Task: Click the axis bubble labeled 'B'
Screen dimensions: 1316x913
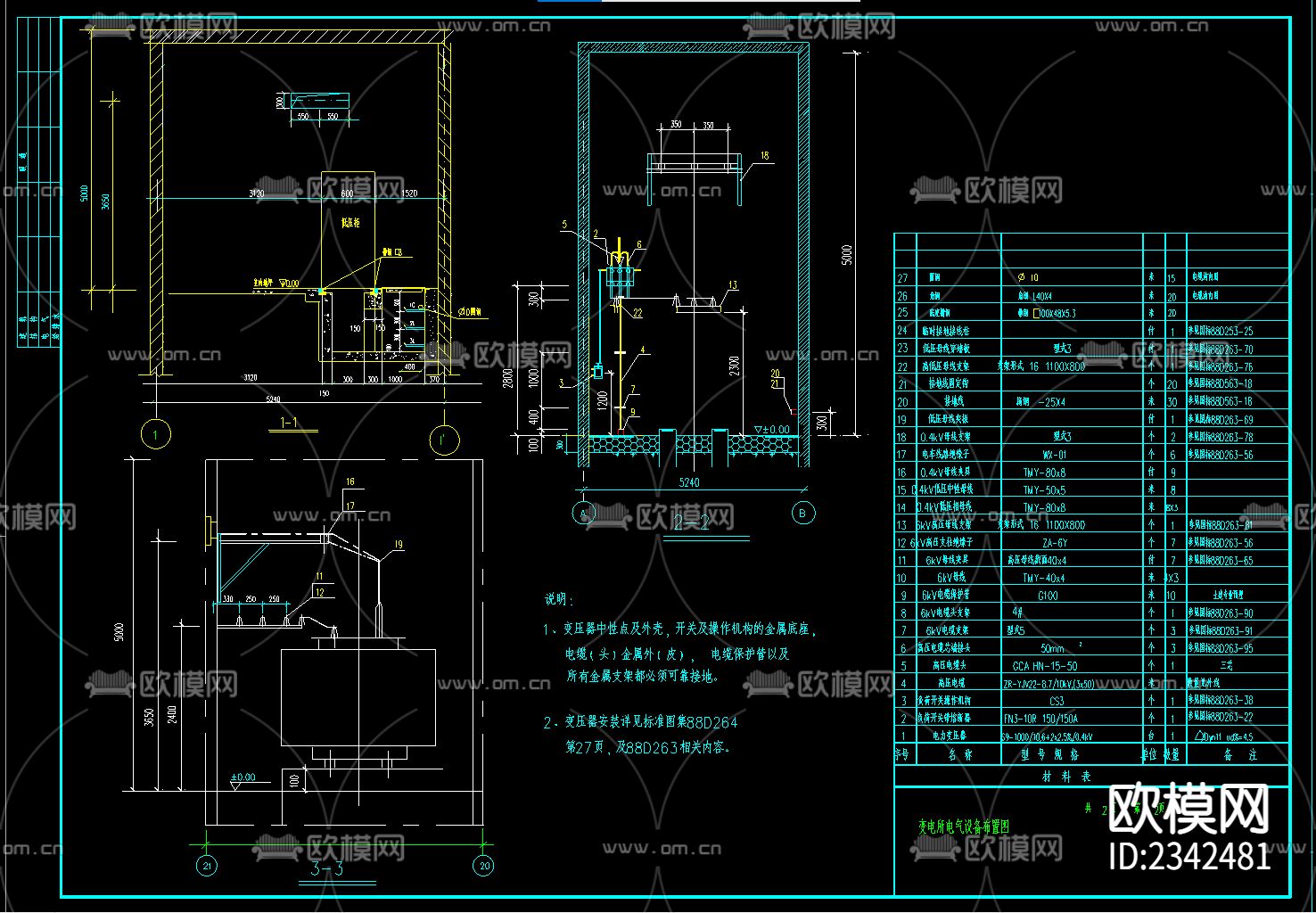Action: [802, 514]
